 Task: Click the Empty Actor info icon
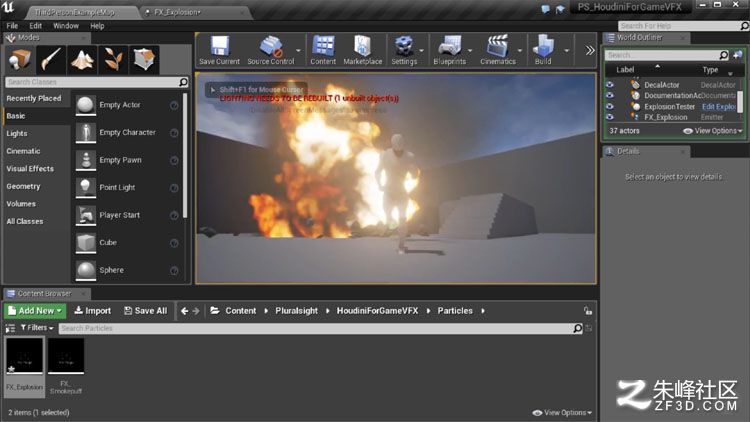(174, 105)
